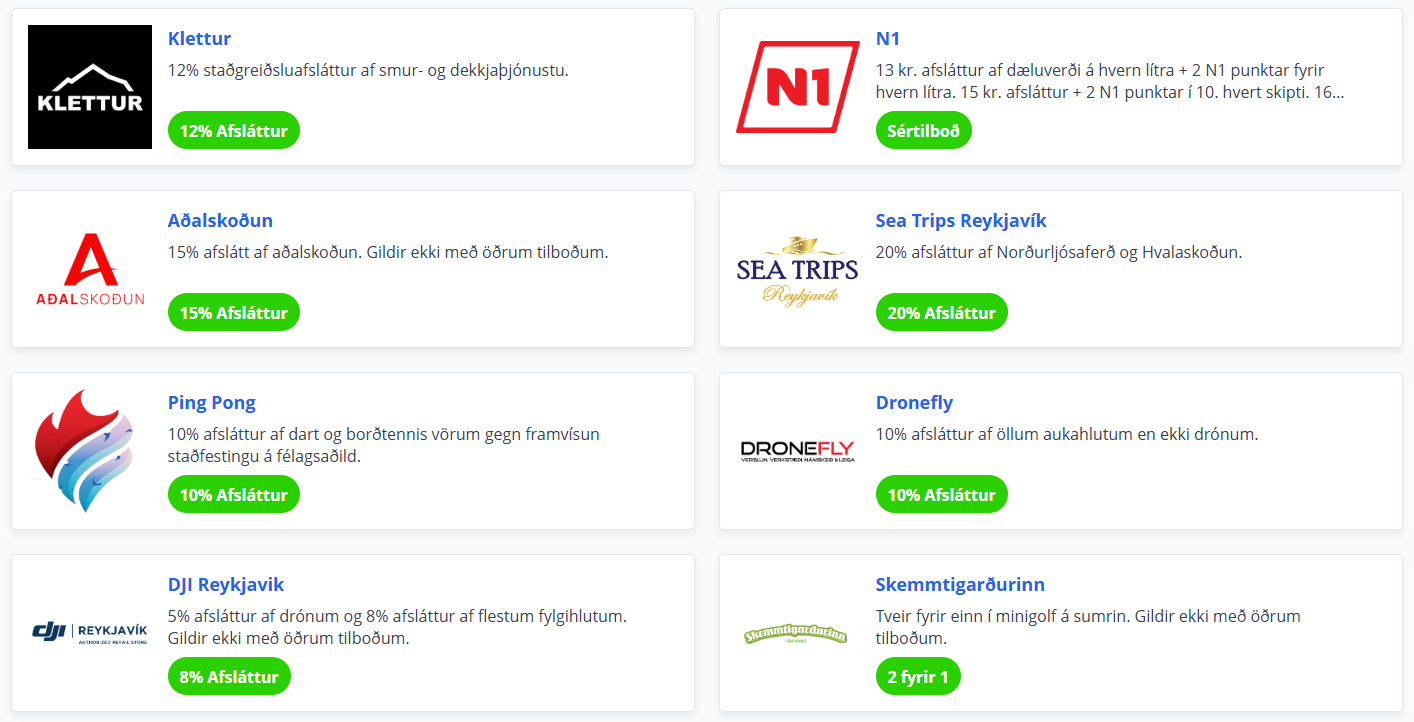This screenshot has width=1414, height=722.
Task: Open the N1 title link
Action: pyautogui.click(x=888, y=39)
